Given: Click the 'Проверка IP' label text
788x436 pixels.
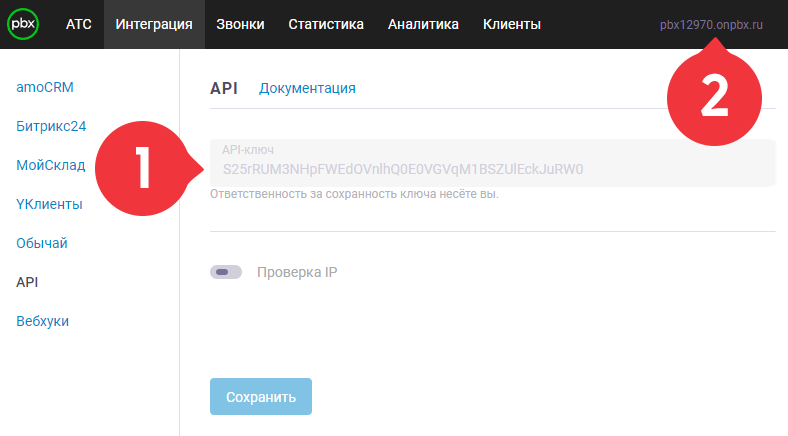Looking at the screenshot, I should pyautogui.click(x=297, y=272).
